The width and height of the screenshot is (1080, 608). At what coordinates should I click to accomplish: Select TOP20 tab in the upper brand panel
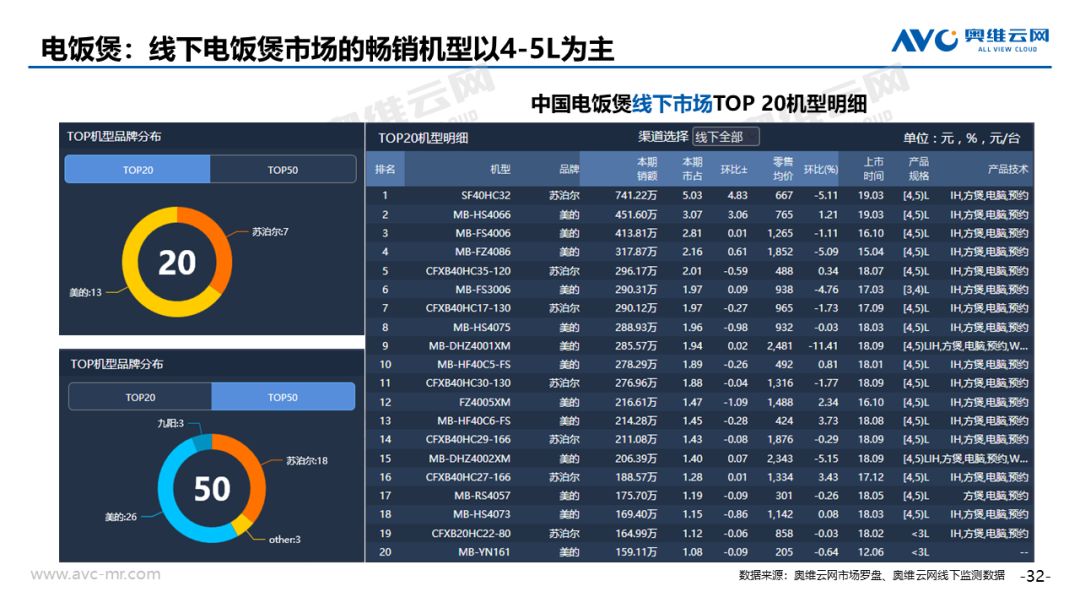138,170
